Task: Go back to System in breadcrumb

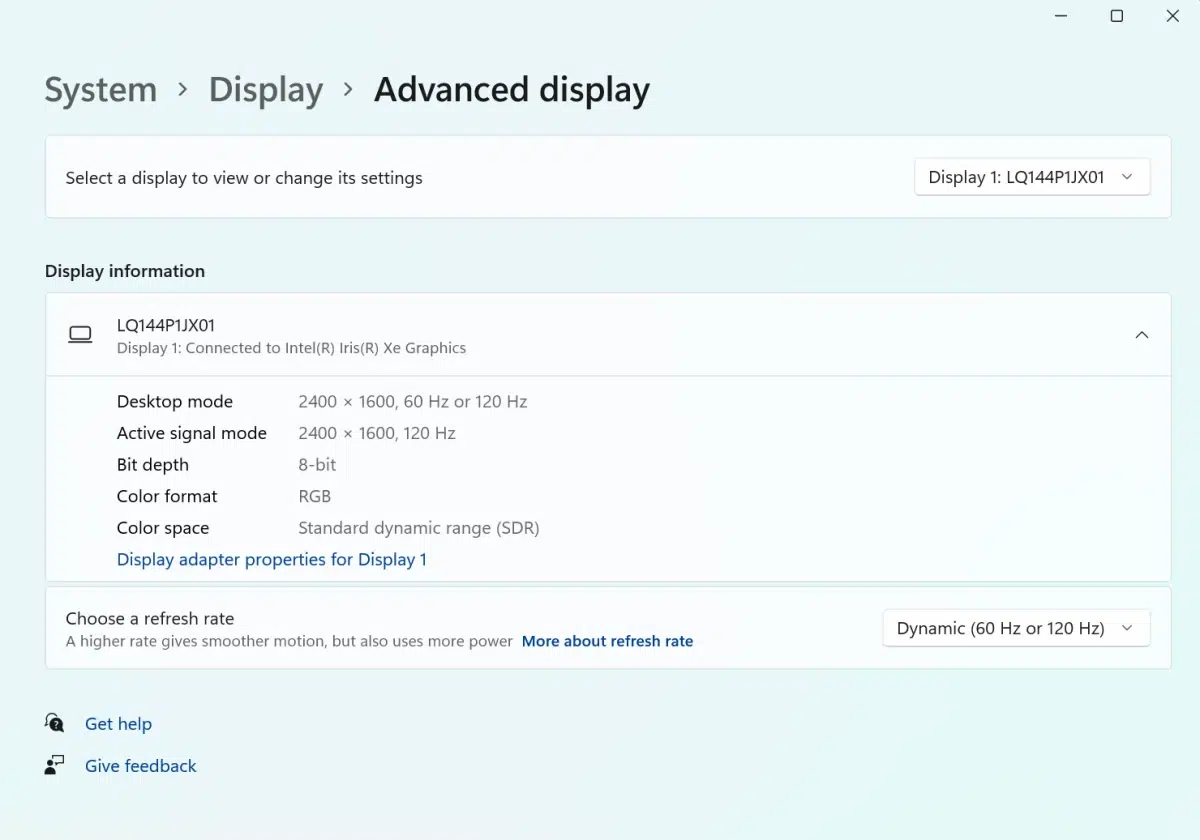Action: 101,90
